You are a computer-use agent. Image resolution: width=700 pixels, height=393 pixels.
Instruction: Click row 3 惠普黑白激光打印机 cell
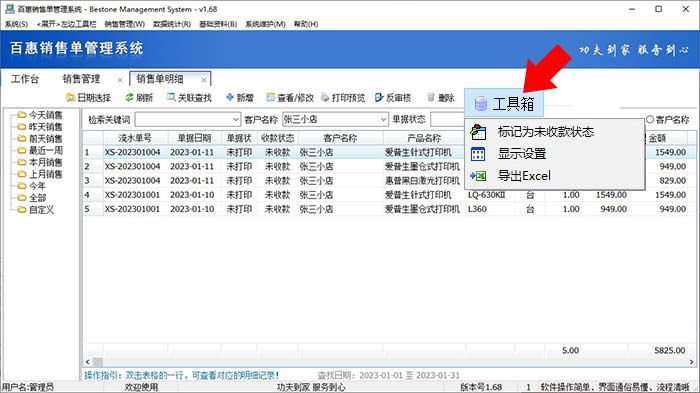click(x=424, y=180)
